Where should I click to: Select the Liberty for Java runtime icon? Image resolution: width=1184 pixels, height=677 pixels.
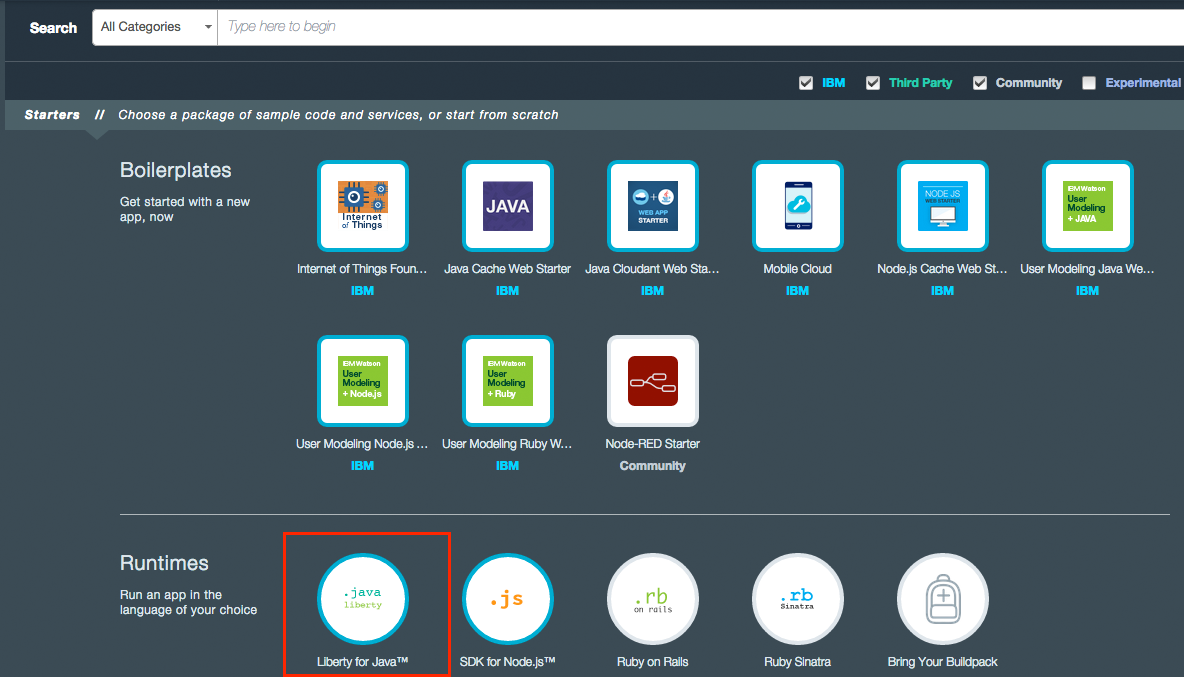362,599
